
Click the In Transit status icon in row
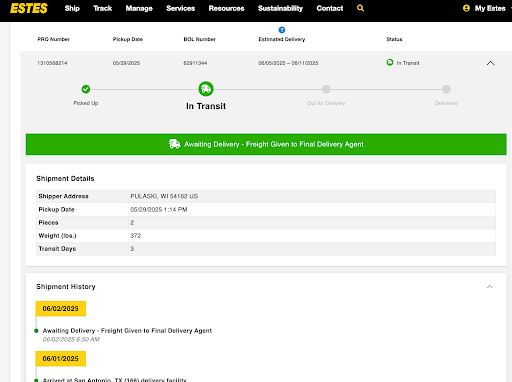390,62
